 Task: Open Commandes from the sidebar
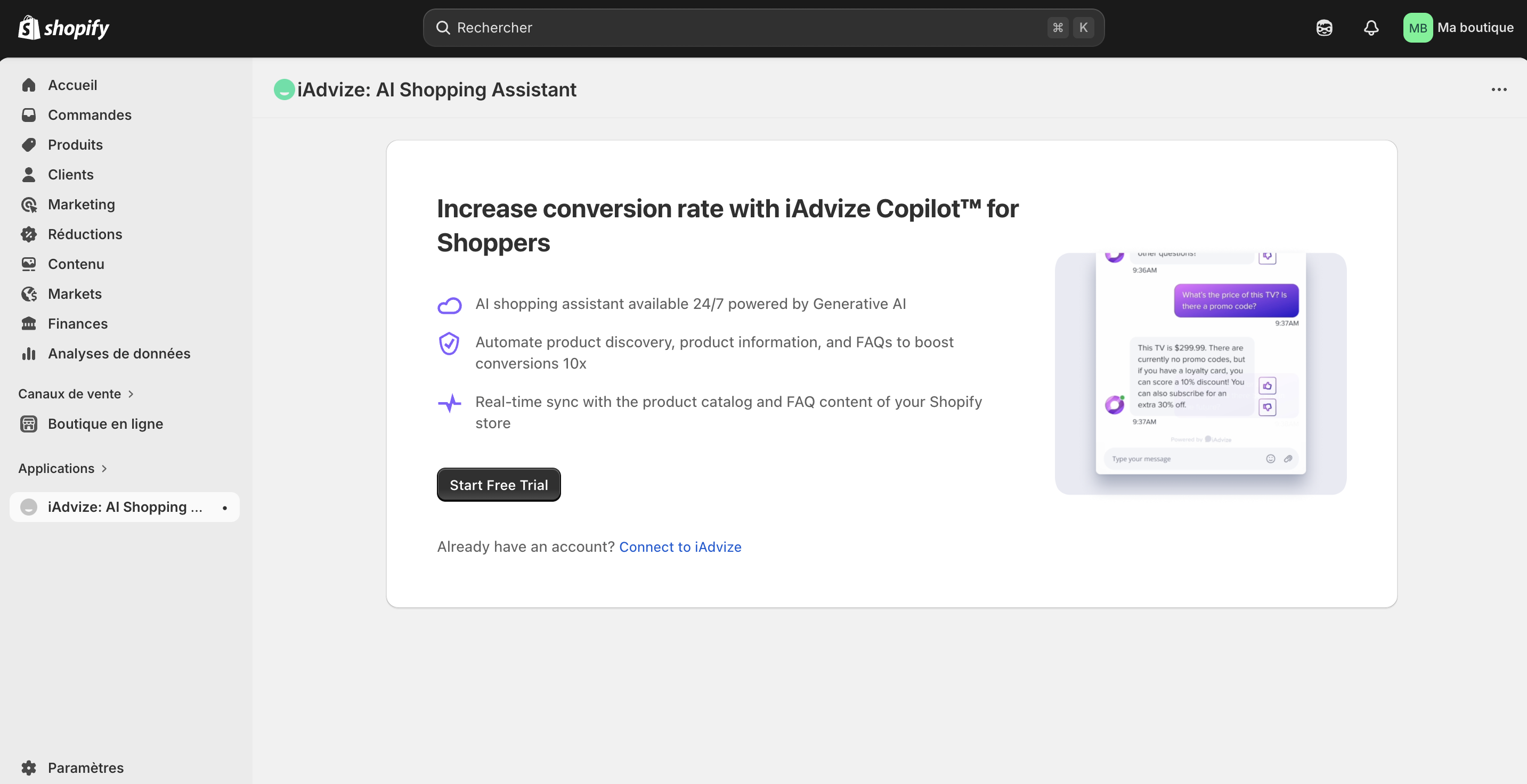pyautogui.click(x=90, y=115)
